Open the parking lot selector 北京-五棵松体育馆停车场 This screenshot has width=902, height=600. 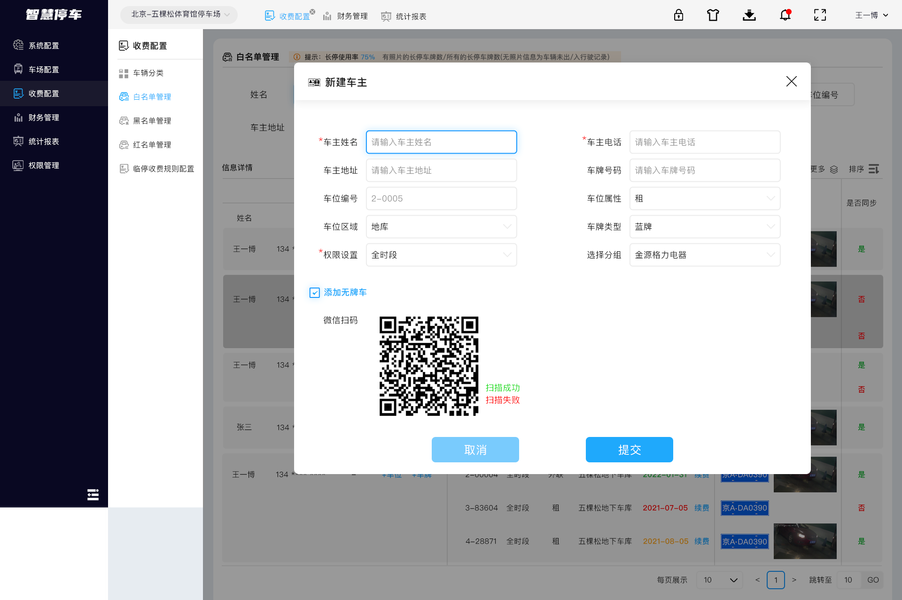(x=179, y=14)
